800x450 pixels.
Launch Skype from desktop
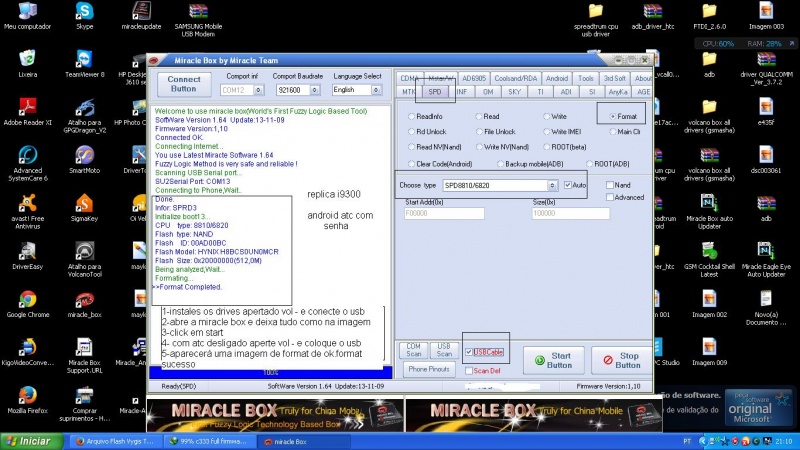(x=84, y=16)
